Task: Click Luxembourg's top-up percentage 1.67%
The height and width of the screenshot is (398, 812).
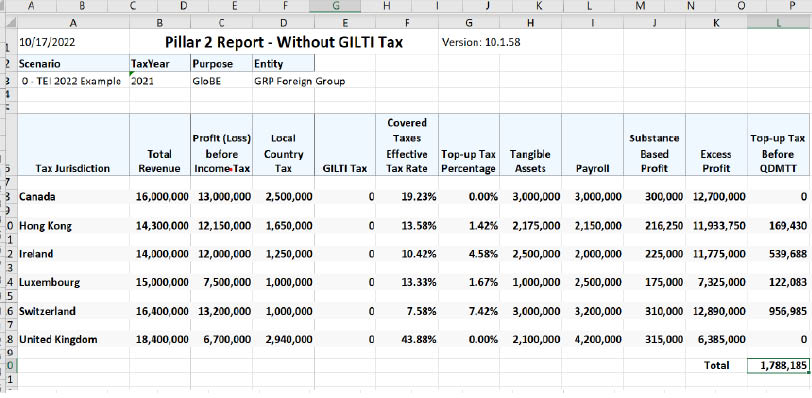Action: (469, 283)
